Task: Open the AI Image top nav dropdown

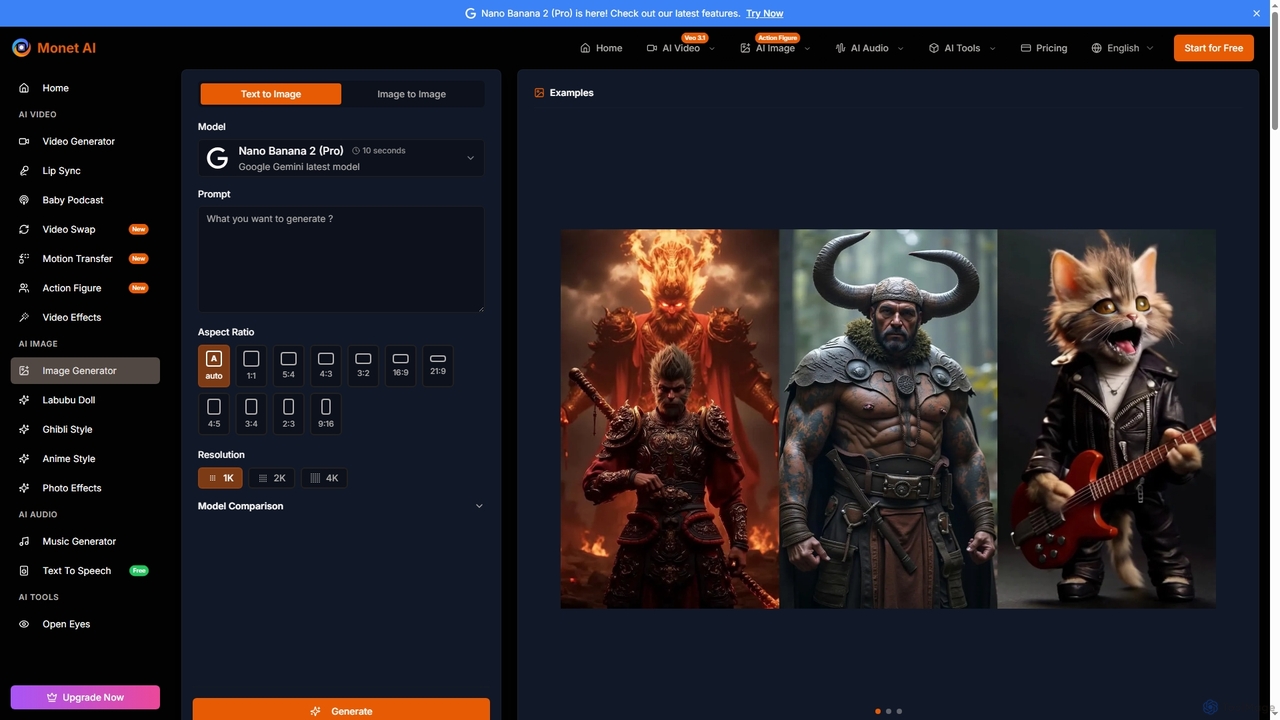Action: pyautogui.click(x=775, y=48)
